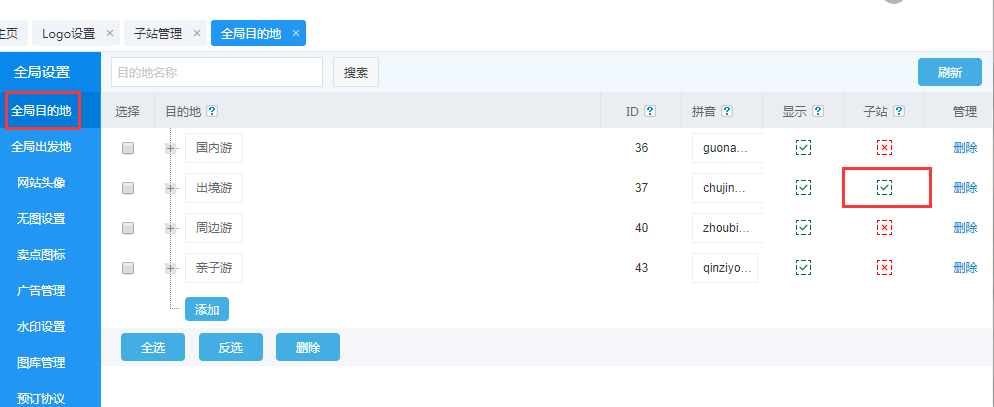The height and width of the screenshot is (407, 994).
Task: Close the 全局目的地 tab
Action: click(294, 33)
